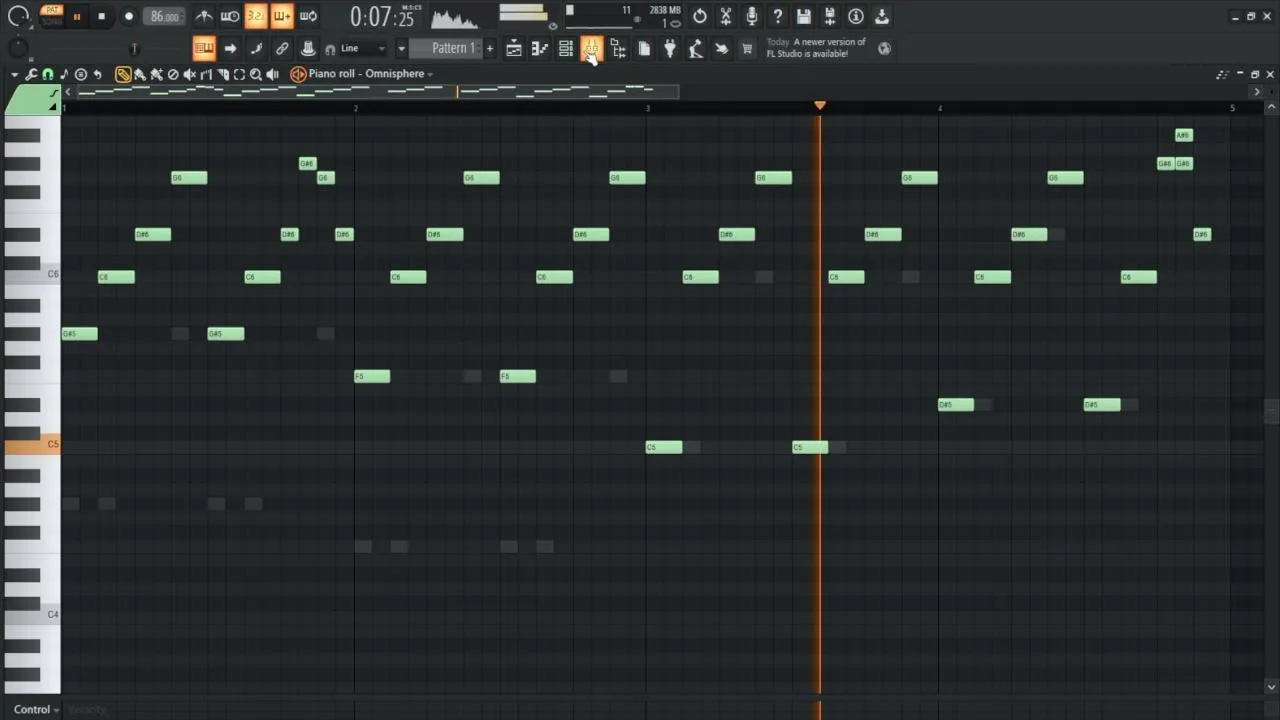
Task: Click the C5 piano key
Action: pyautogui.click(x=33, y=445)
